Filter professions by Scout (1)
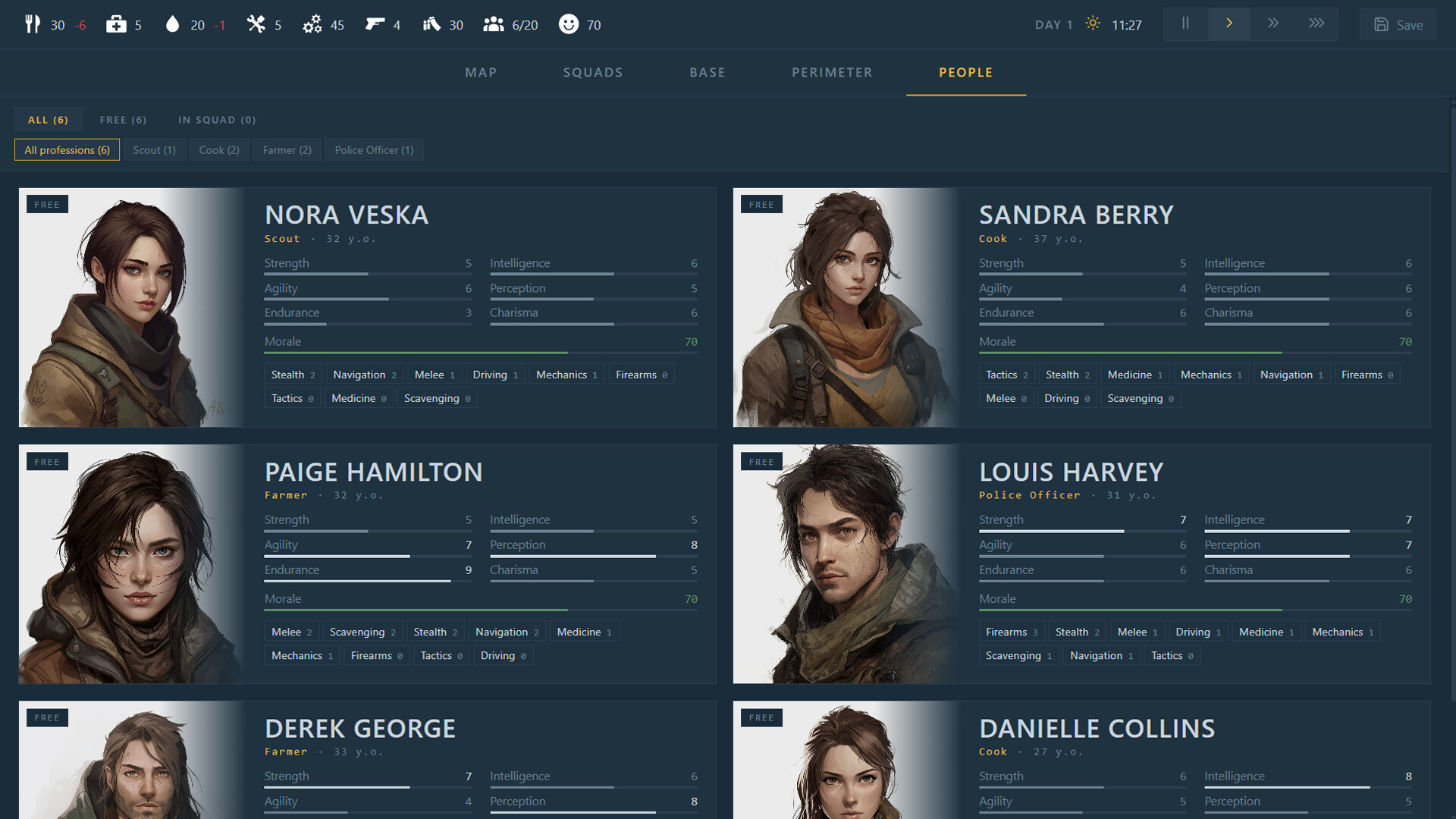The image size is (1456, 819). coord(154,150)
